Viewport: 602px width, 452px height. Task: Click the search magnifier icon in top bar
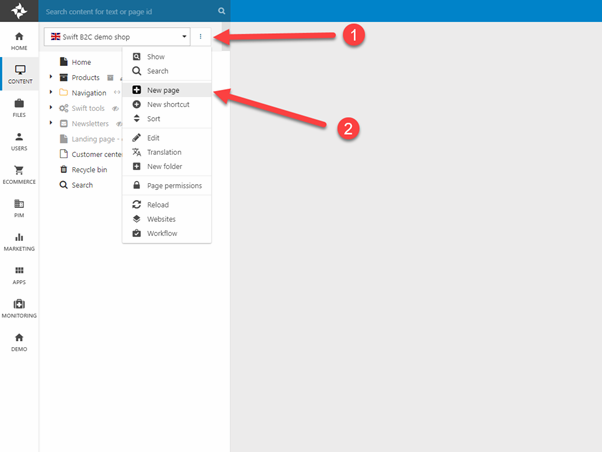click(x=222, y=11)
